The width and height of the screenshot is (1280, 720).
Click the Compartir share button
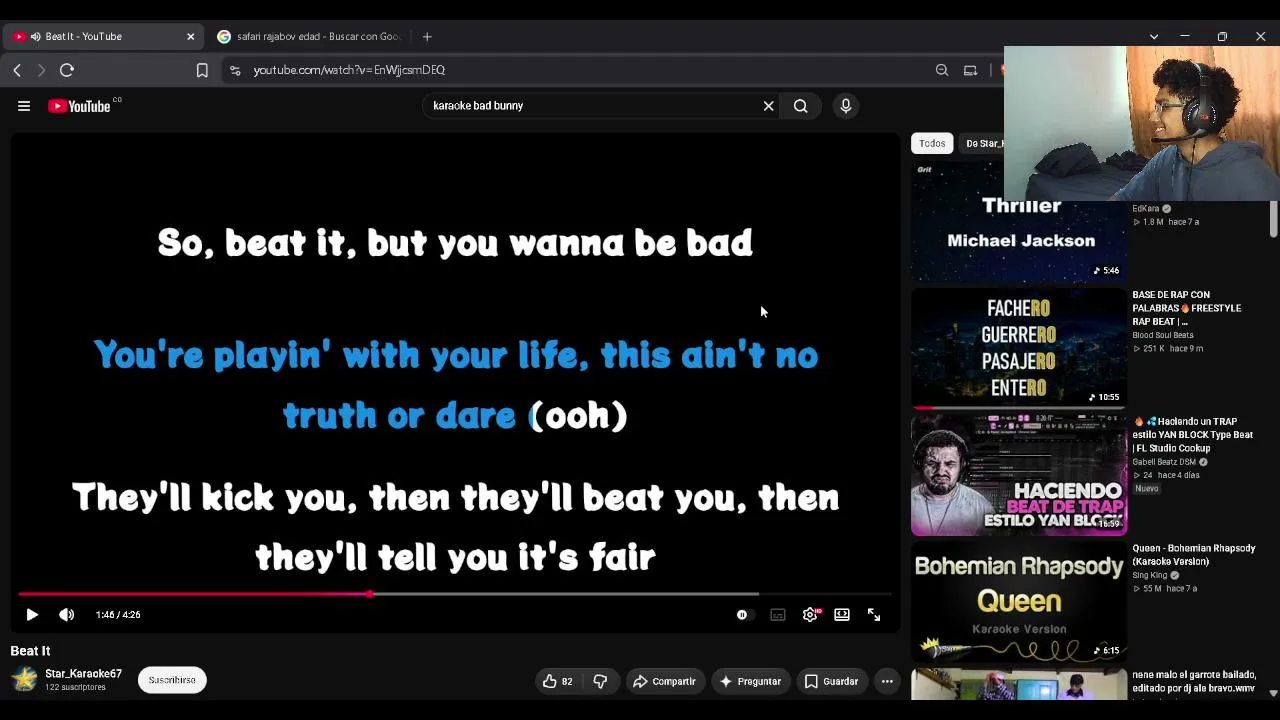(666, 682)
